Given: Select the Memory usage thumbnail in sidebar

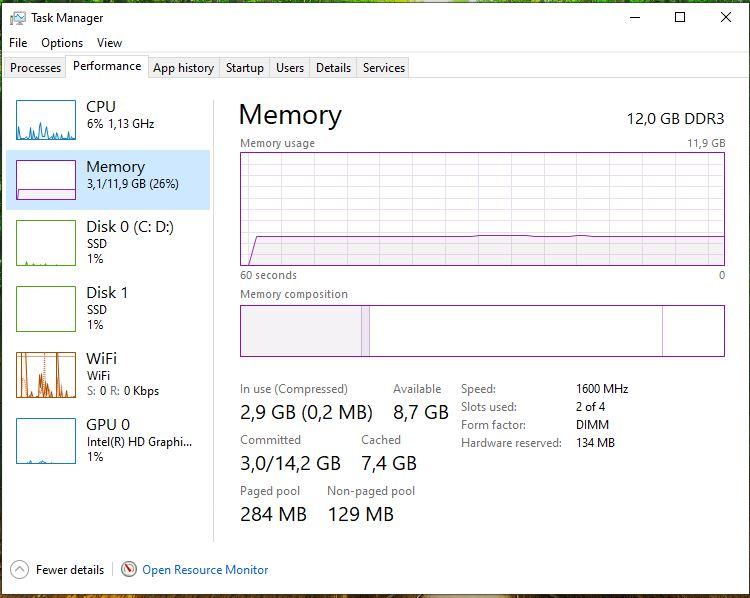Looking at the screenshot, I should click(x=46, y=180).
